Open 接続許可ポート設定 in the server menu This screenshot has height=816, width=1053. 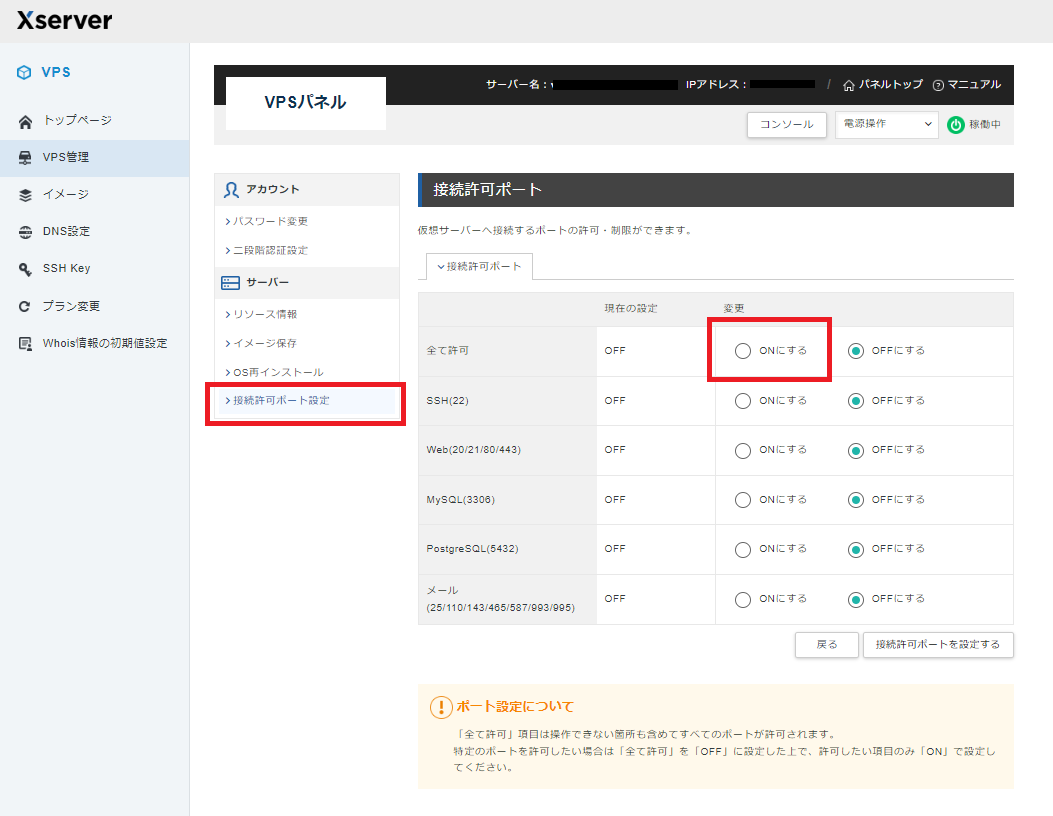click(281, 401)
